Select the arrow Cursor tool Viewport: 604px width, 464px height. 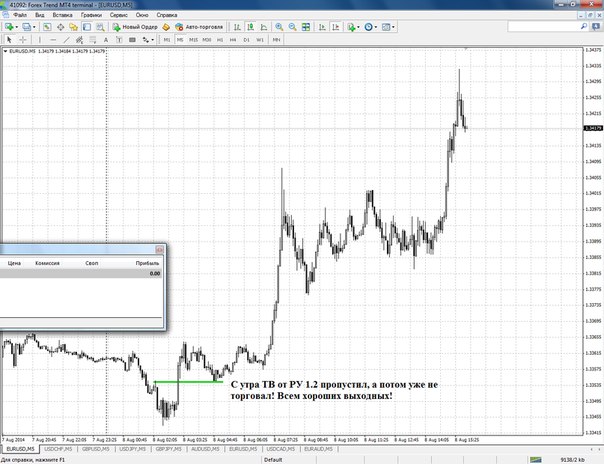[x=9, y=40]
